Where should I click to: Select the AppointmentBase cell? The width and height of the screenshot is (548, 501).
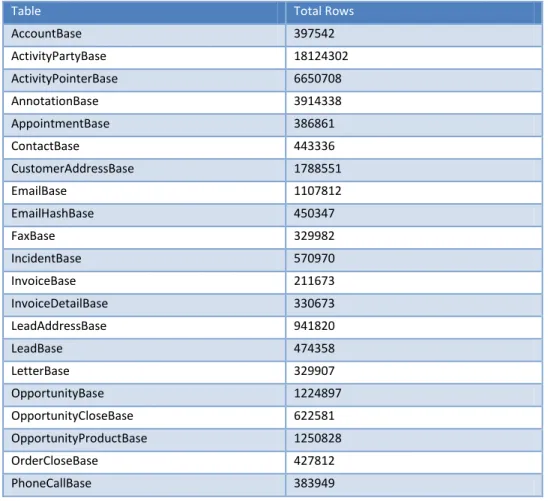pyautogui.click(x=144, y=125)
